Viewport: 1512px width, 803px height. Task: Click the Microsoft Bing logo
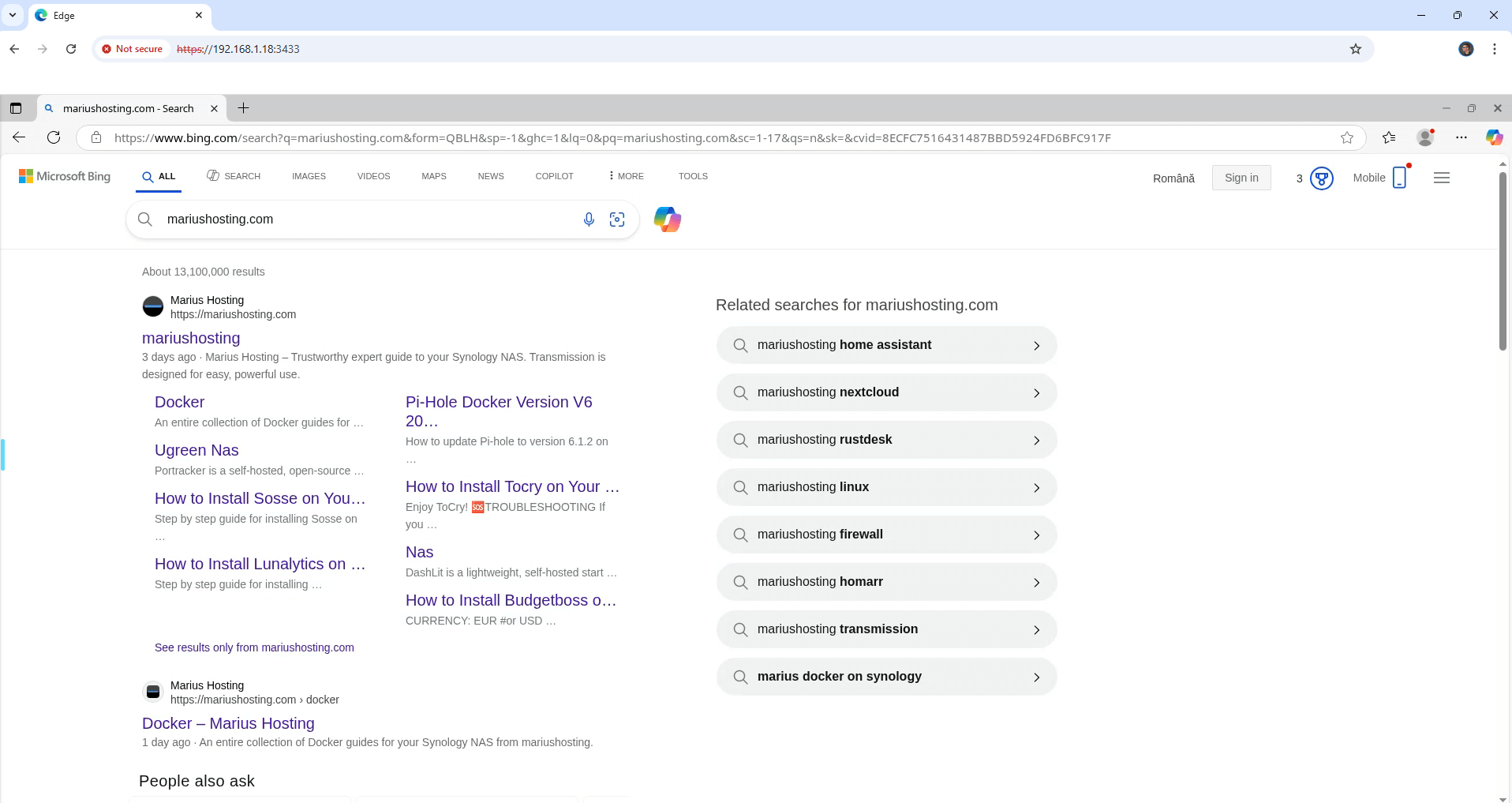pos(65,176)
